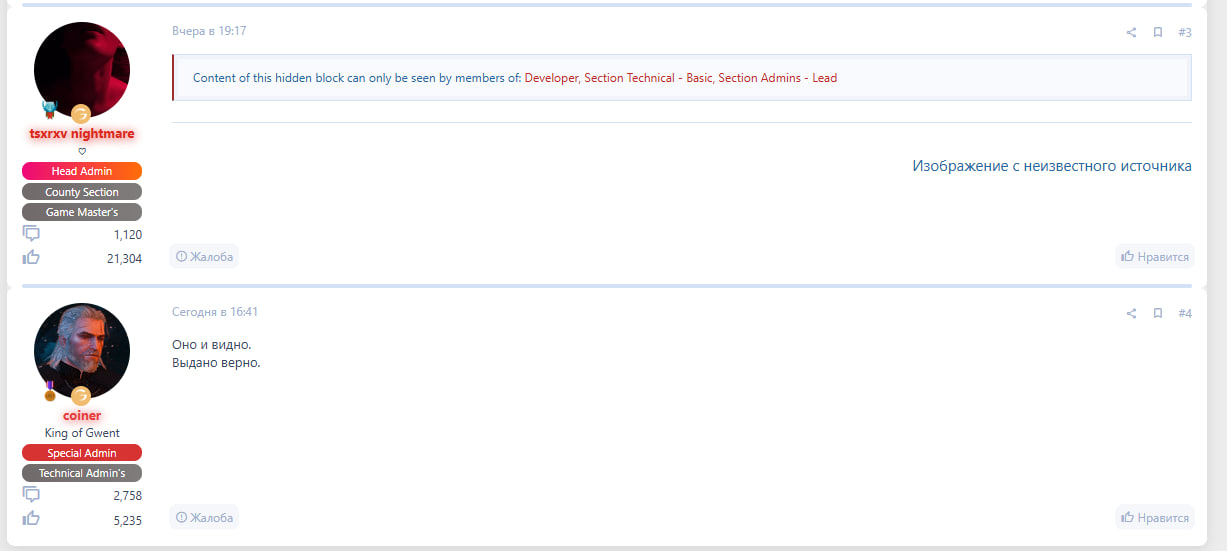This screenshot has width=1227, height=551.
Task: Click the Head Admin badge
Action: click(x=82, y=171)
